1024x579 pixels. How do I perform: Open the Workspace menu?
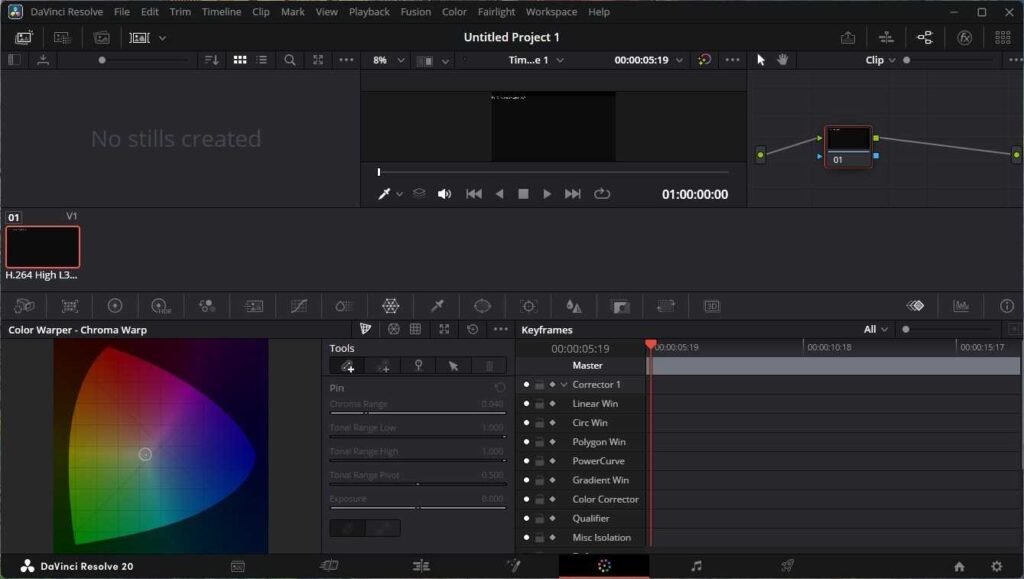[551, 11]
